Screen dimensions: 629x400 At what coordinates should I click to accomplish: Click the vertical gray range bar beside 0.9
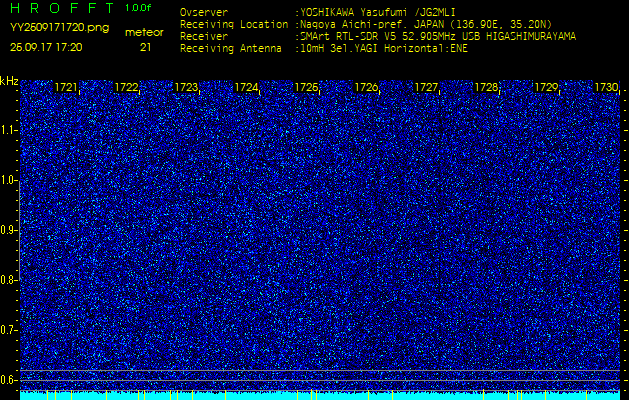point(19,230)
